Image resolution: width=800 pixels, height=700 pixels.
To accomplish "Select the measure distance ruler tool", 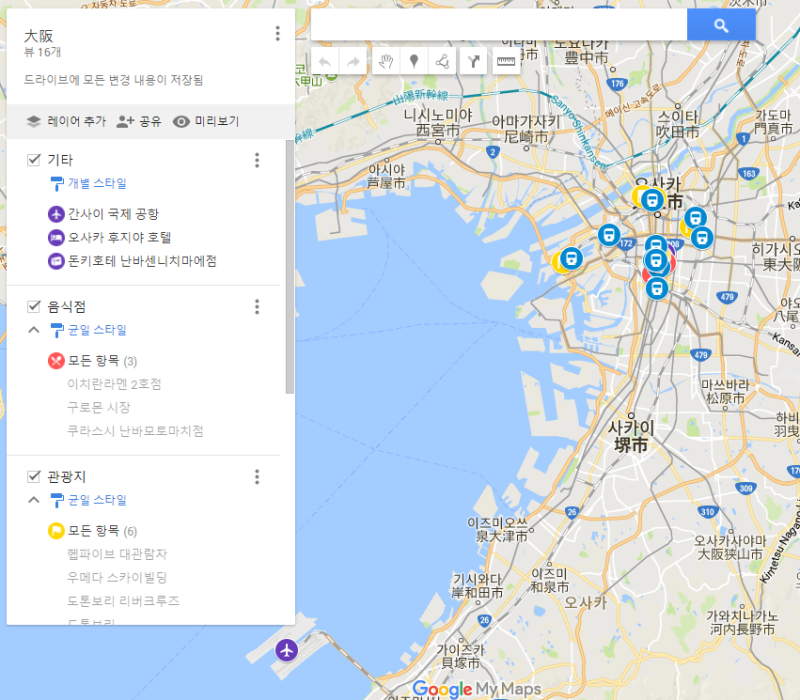I will (506, 62).
